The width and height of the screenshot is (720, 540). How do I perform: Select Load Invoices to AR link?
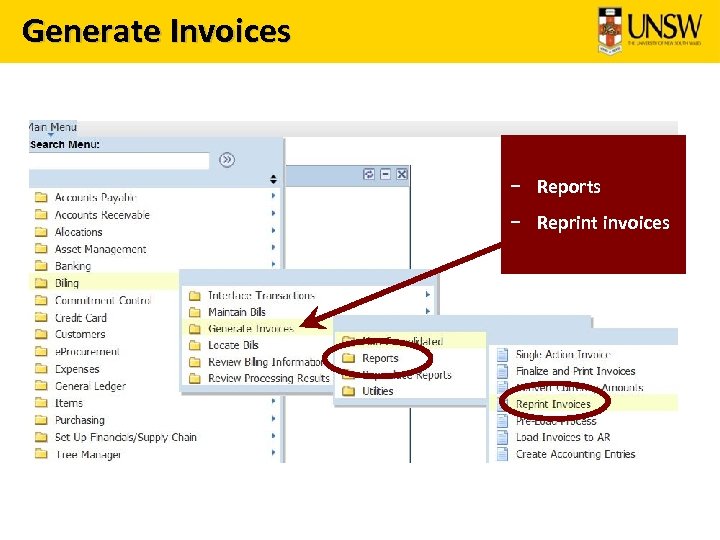pos(563,437)
